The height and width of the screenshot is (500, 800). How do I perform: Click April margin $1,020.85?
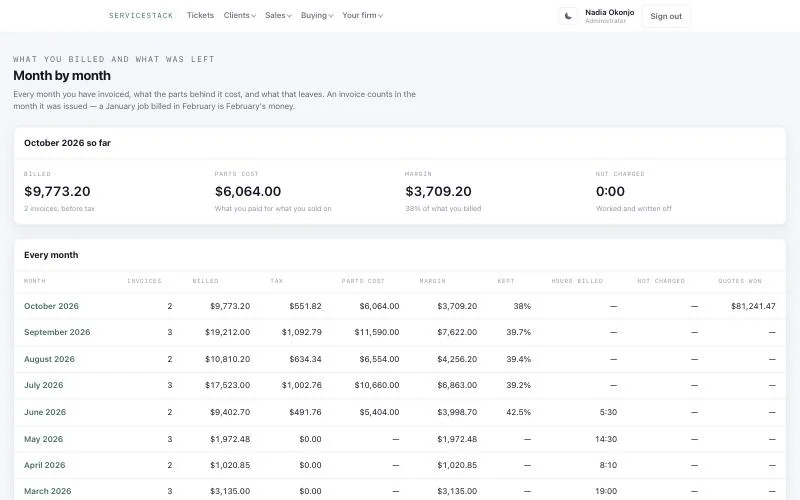click(457, 465)
